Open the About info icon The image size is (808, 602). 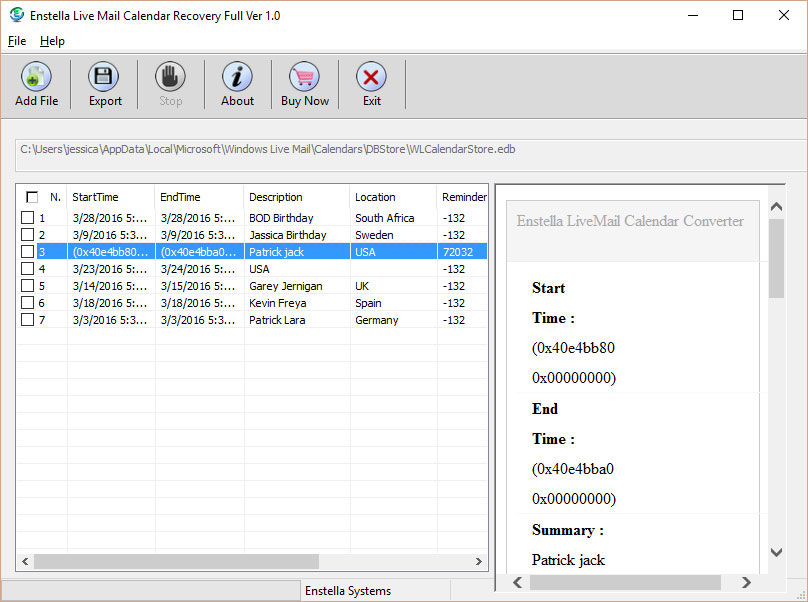tap(237, 78)
